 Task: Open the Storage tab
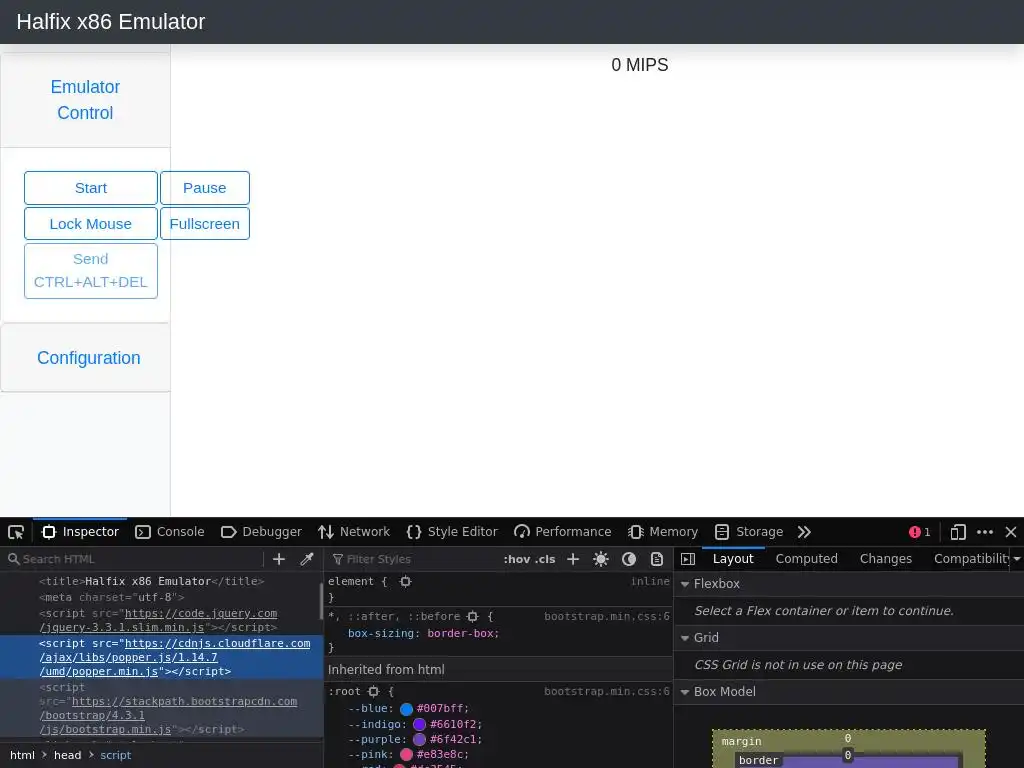pyautogui.click(x=749, y=532)
